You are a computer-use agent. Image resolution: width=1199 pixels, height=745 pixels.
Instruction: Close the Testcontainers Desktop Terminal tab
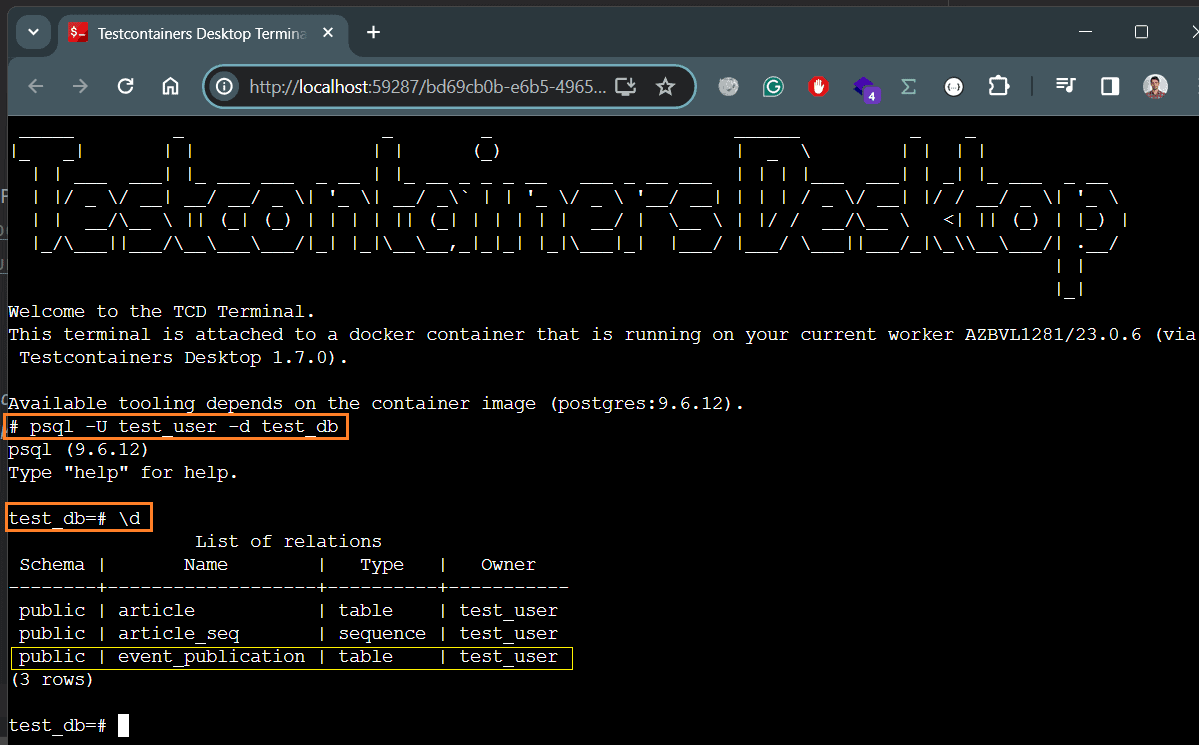click(328, 33)
